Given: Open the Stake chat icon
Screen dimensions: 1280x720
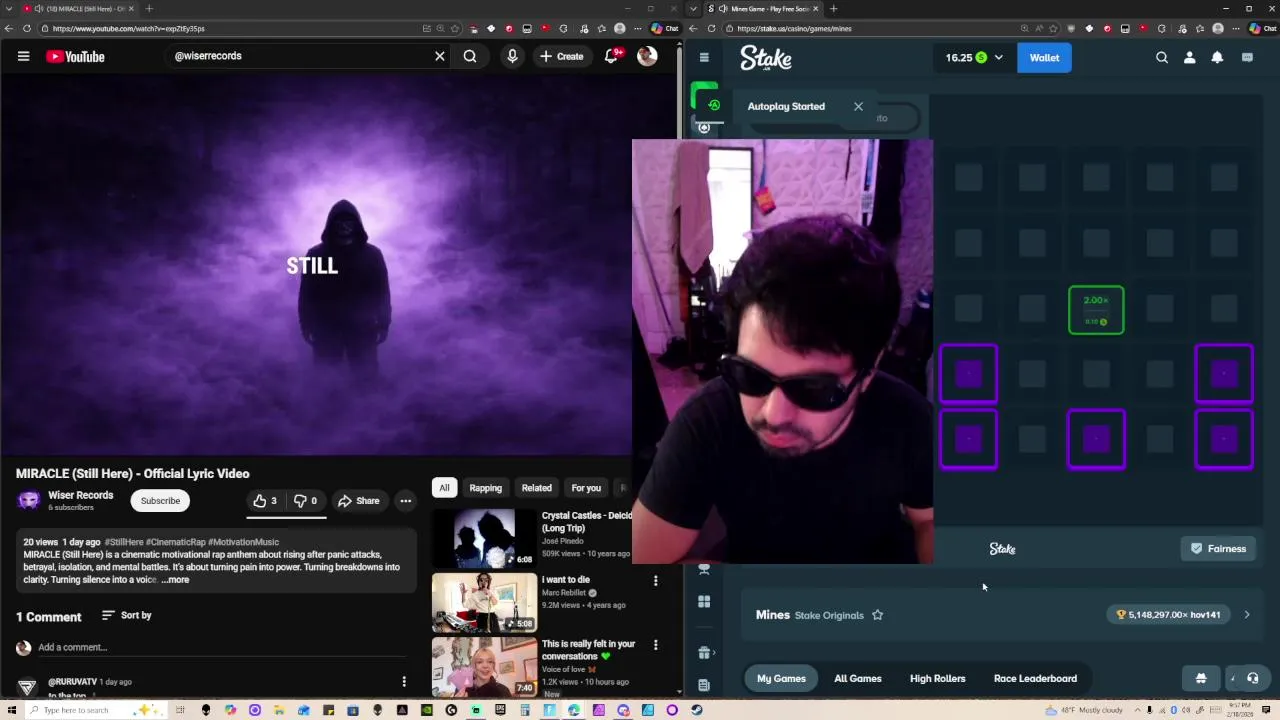Looking at the screenshot, I should (1247, 58).
